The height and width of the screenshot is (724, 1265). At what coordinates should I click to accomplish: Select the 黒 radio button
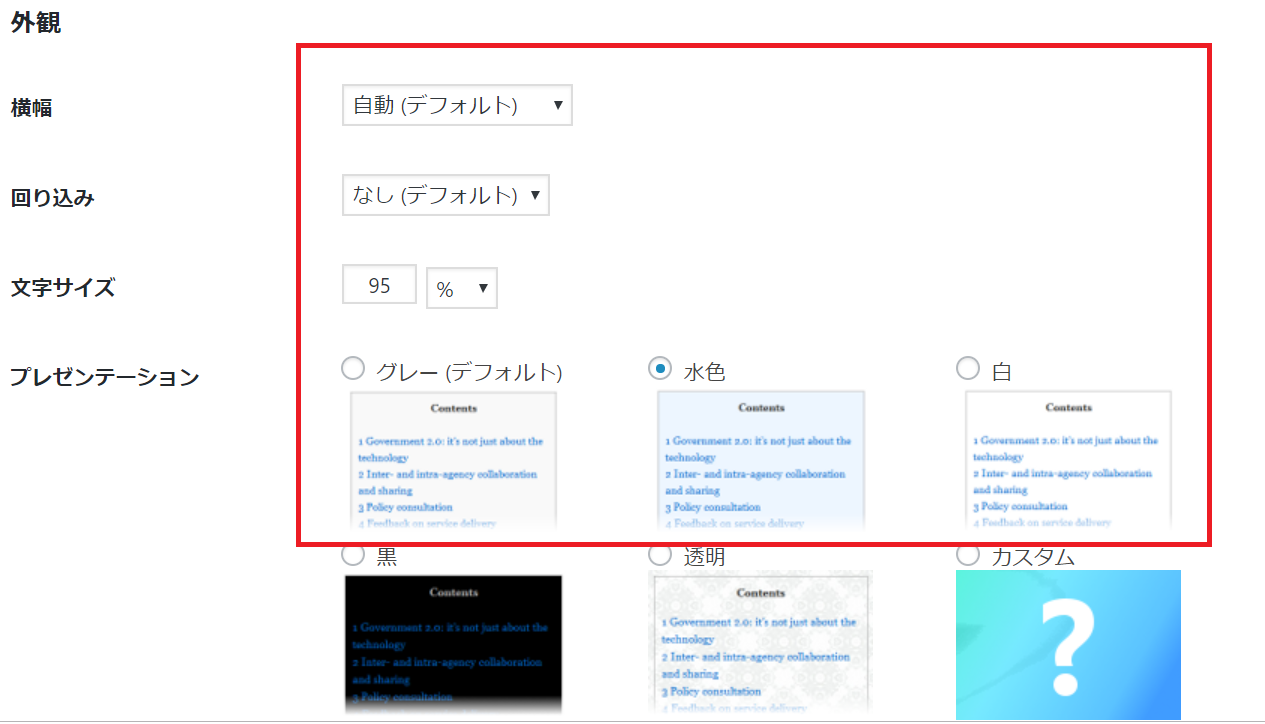[353, 554]
